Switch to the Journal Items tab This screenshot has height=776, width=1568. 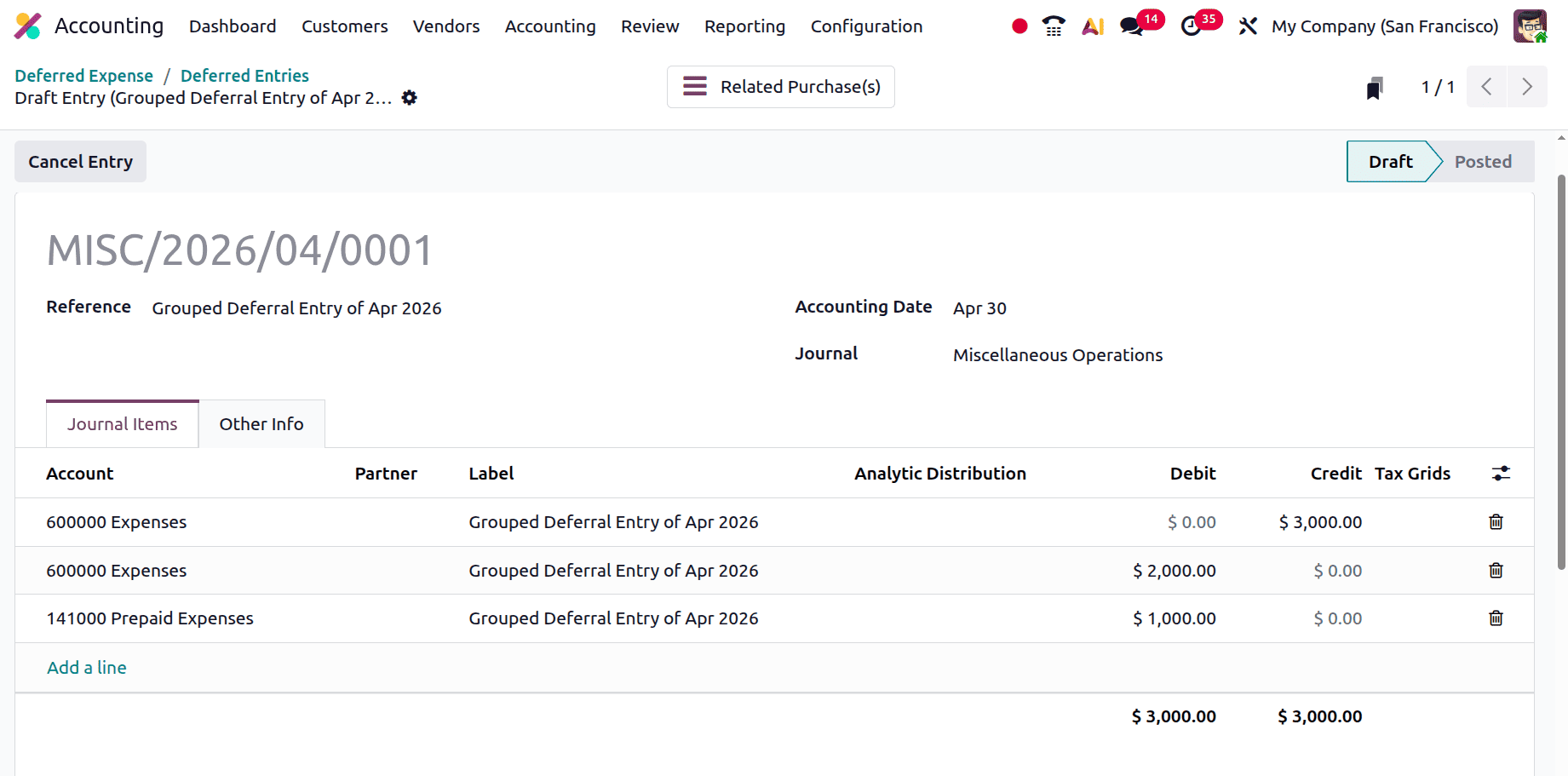coord(123,424)
